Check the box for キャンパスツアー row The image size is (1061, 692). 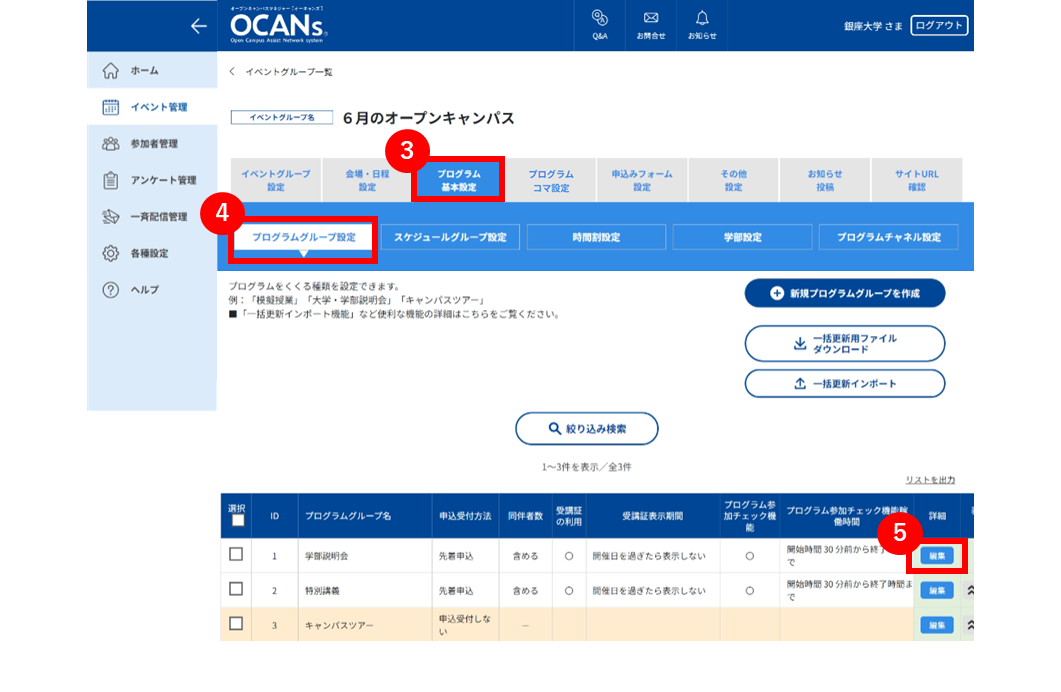(235, 624)
